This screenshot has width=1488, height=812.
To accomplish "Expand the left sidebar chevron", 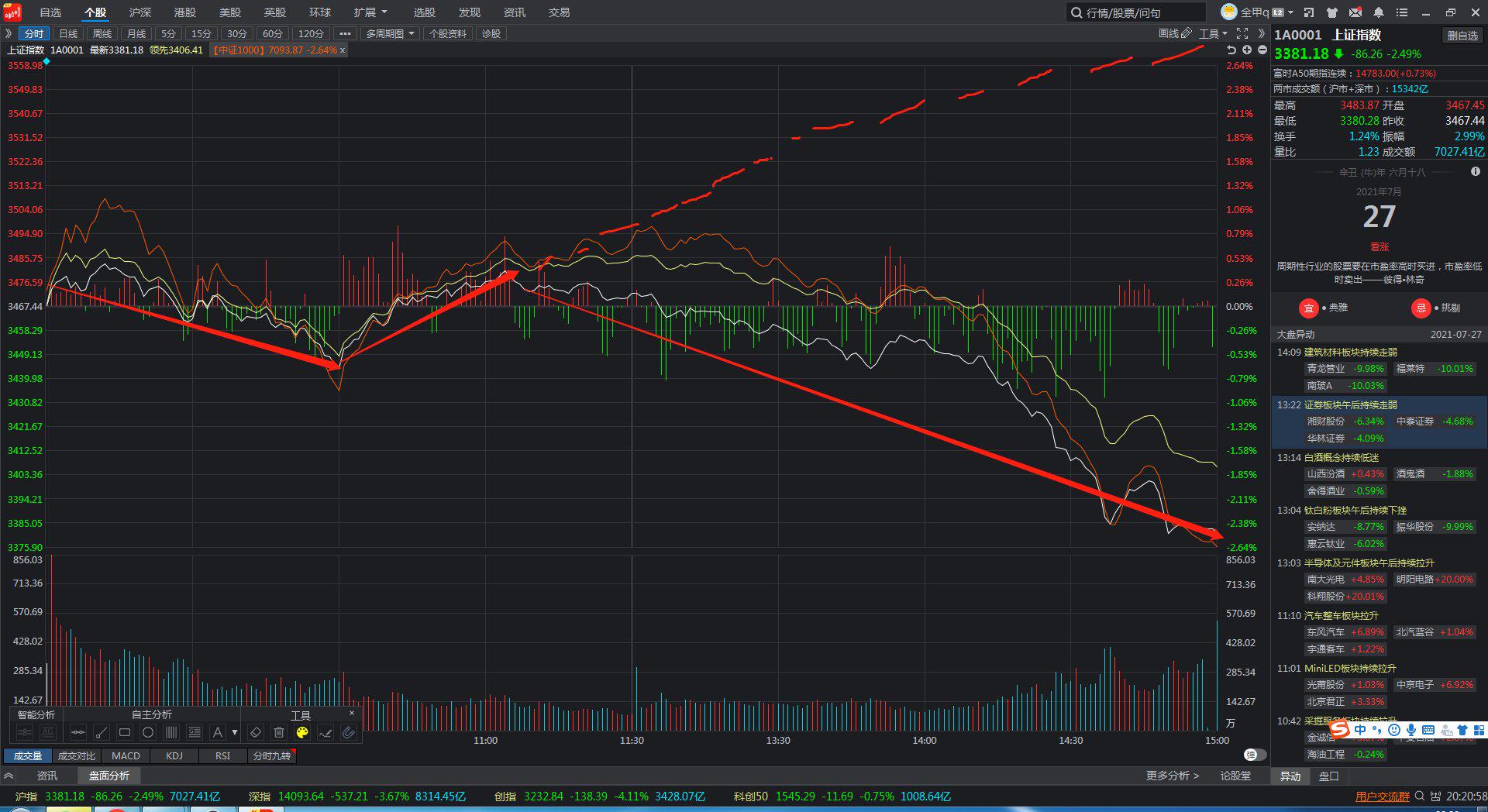I will point(9,33).
